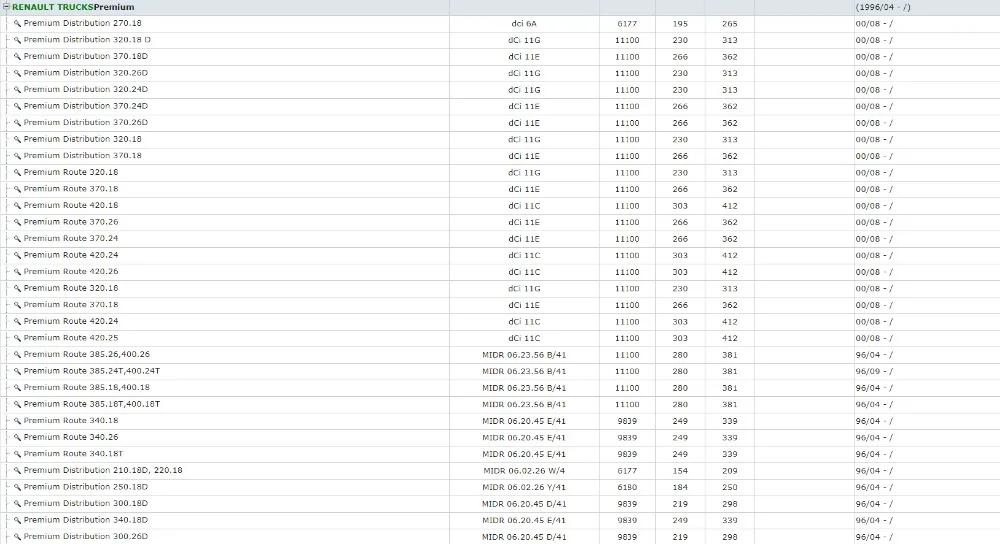Click magnifier beside Premium Route 385.24T,400.24T
1000x544 pixels.
[x=17, y=372]
